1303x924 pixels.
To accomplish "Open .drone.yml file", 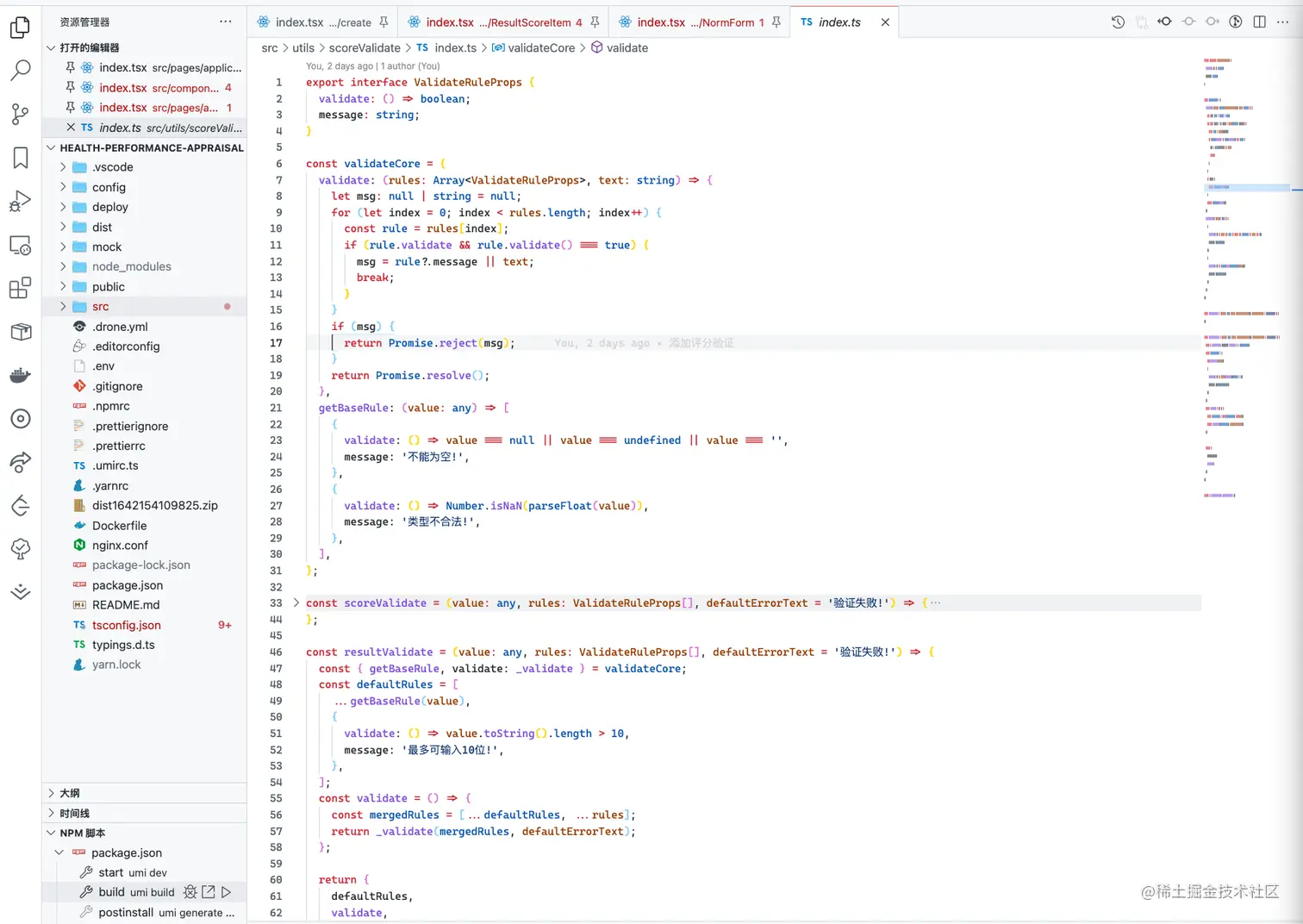I will point(144,327).
